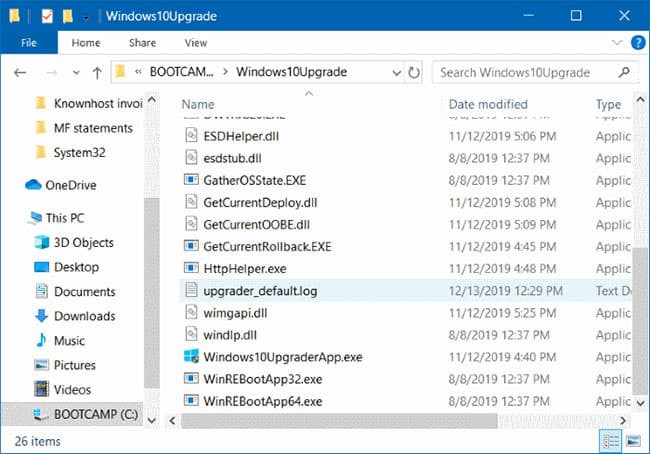Viewport: 650px width, 454px height.
Task: Select the GetCurrentDeploy.dll icon
Action: click(191, 202)
